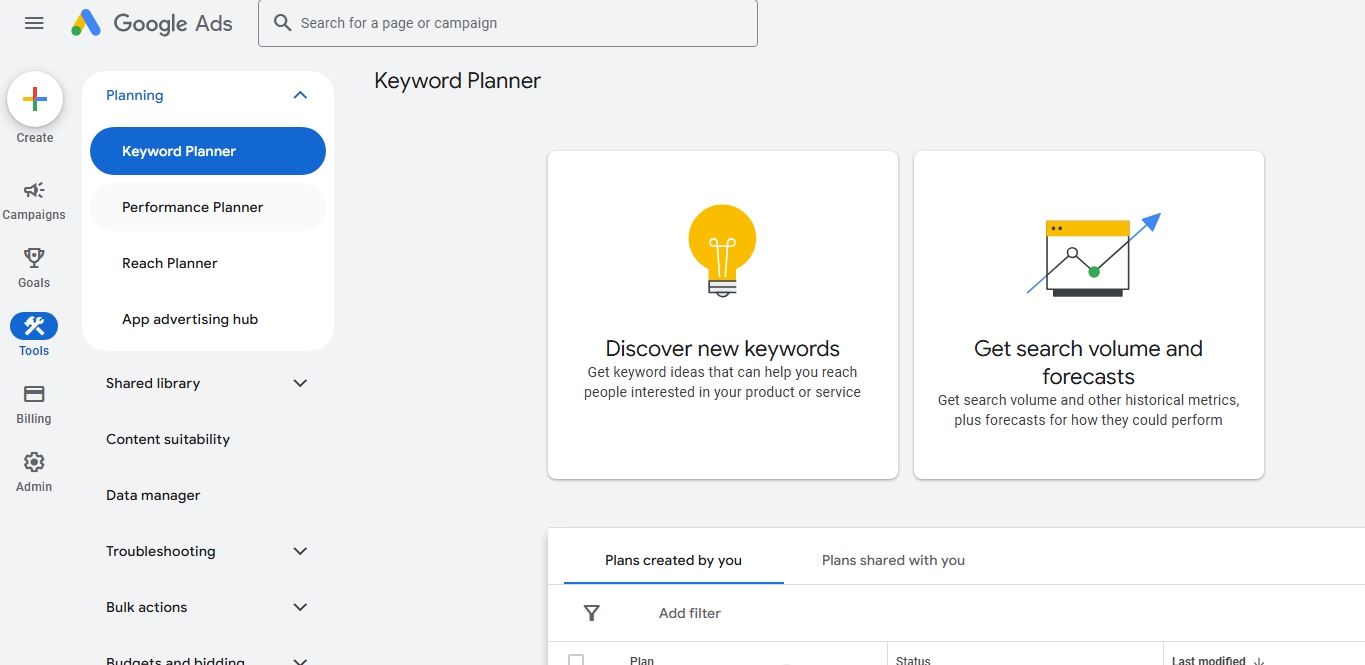
Task: Click Discover new keywords heading
Action: pyautogui.click(x=723, y=348)
